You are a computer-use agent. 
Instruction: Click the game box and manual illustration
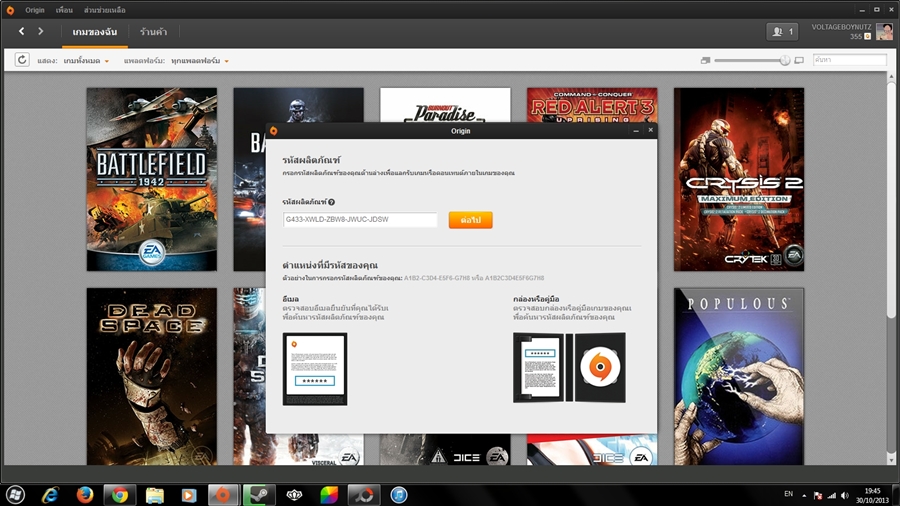pos(569,367)
